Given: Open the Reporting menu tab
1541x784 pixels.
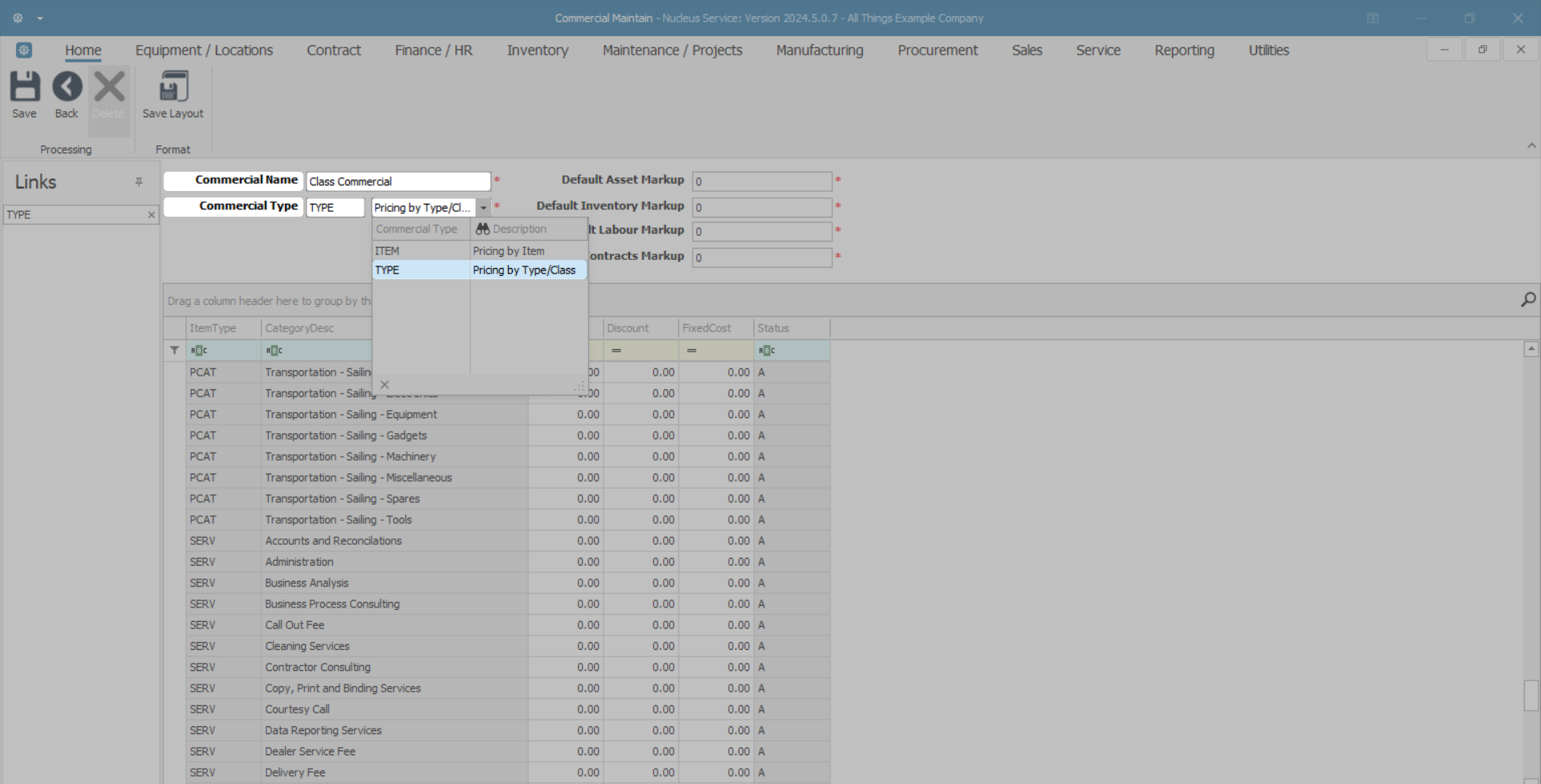Looking at the screenshot, I should tap(1184, 51).
